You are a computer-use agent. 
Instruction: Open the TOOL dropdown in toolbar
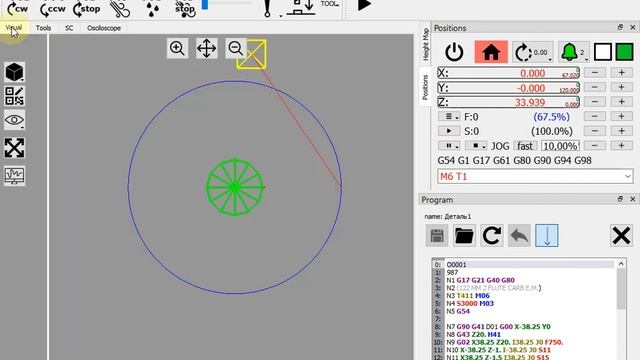click(x=330, y=4)
